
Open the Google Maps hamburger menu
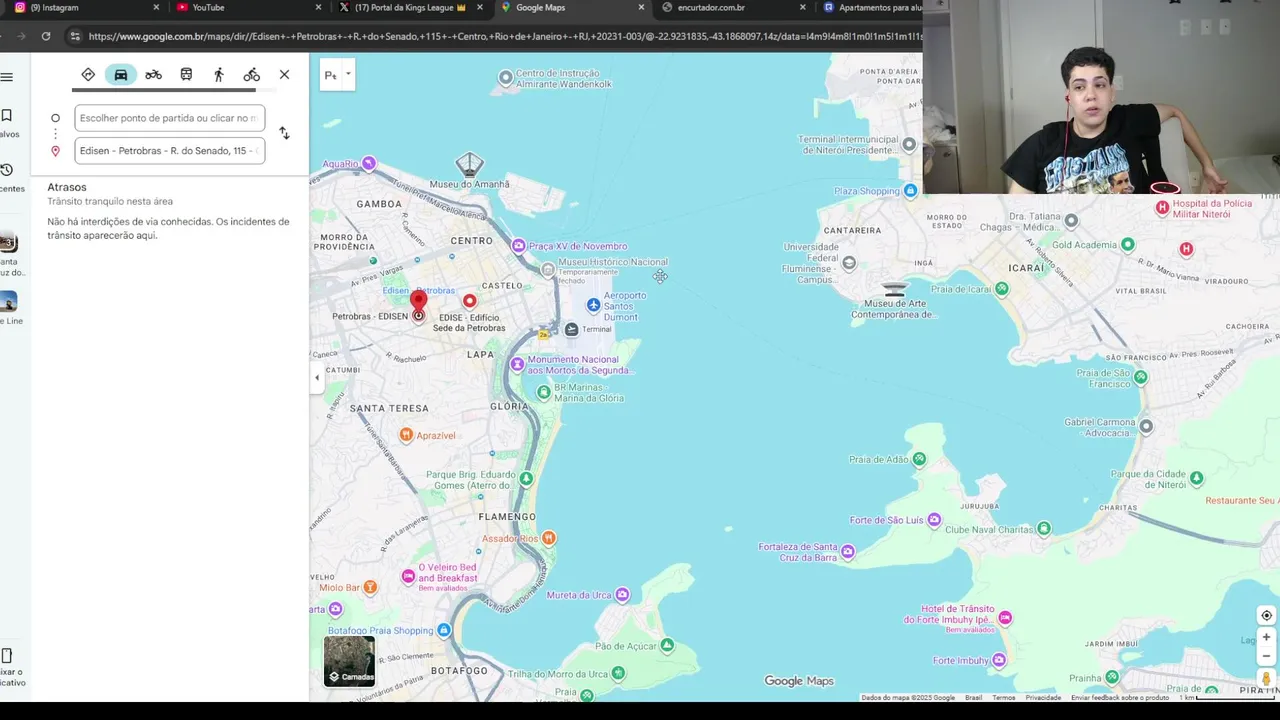pyautogui.click(x=7, y=77)
